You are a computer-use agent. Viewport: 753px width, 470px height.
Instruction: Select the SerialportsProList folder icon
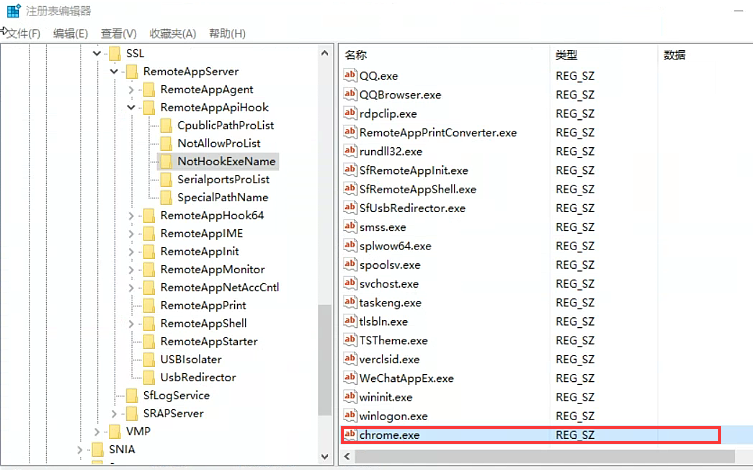(x=166, y=180)
